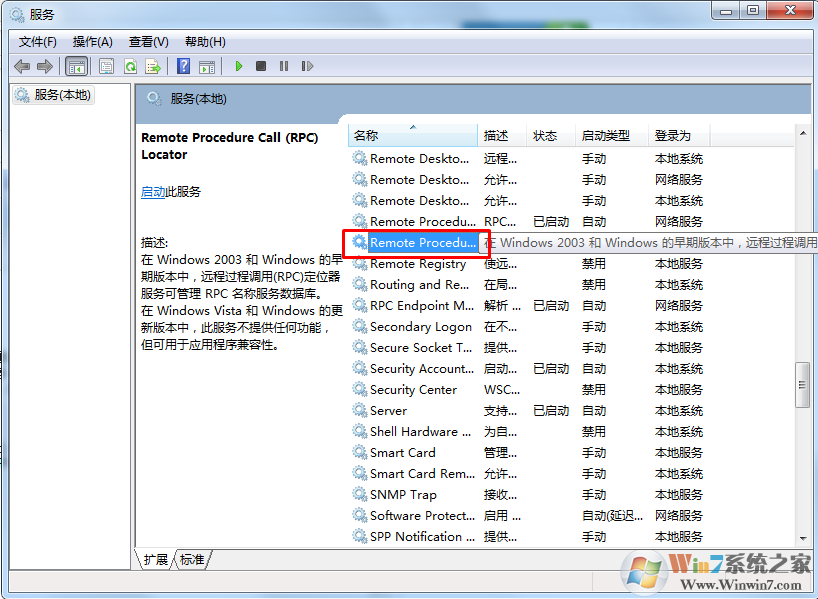818x599 pixels.
Task: Click the gear icon beside Remote Registry
Action: [x=359, y=263]
